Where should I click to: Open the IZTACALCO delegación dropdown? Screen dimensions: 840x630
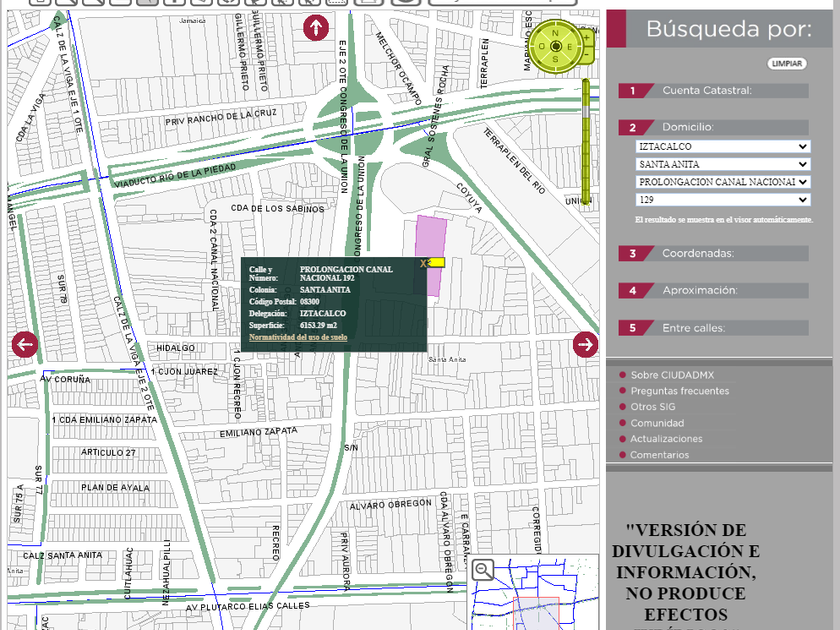pyautogui.click(x=723, y=146)
